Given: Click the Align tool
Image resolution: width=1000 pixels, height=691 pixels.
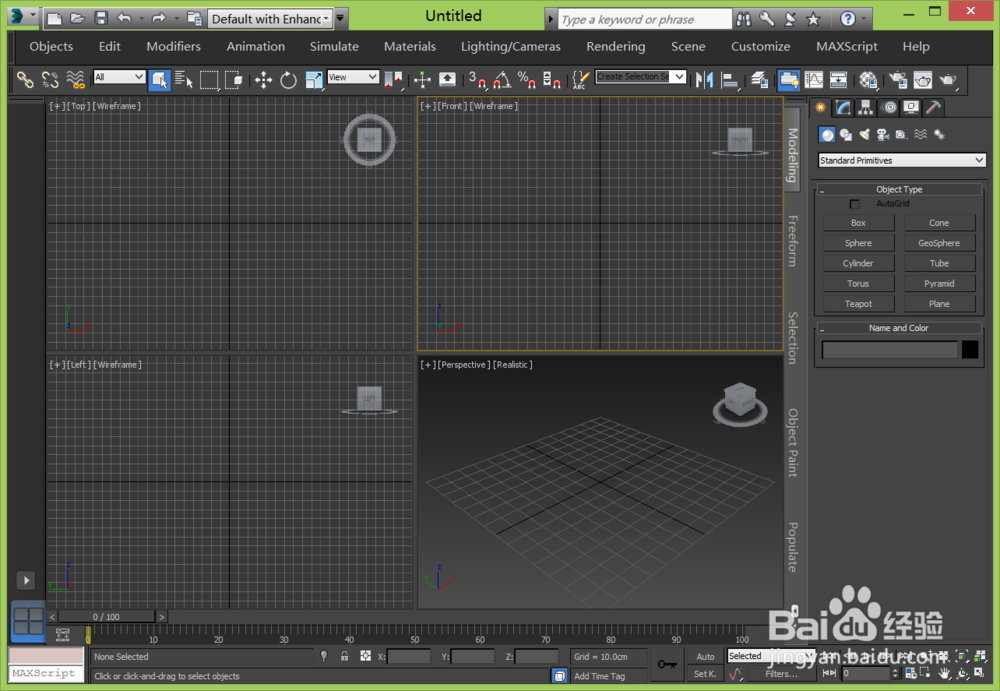Looking at the screenshot, I should pyautogui.click(x=730, y=80).
